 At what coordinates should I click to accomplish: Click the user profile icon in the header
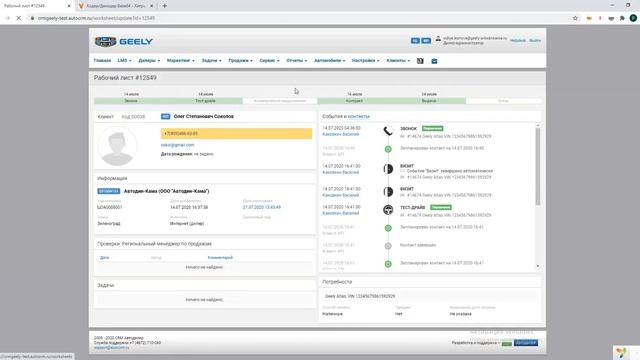438,39
